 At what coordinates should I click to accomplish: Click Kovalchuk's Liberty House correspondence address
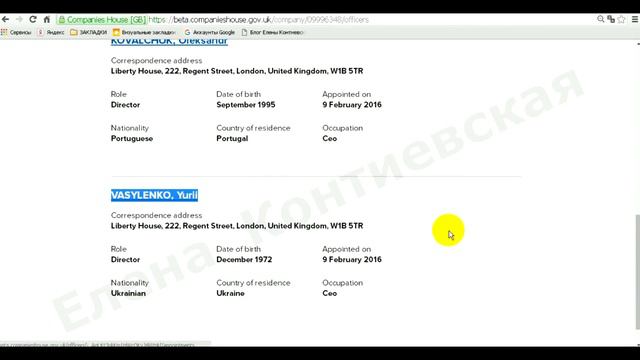(237, 71)
